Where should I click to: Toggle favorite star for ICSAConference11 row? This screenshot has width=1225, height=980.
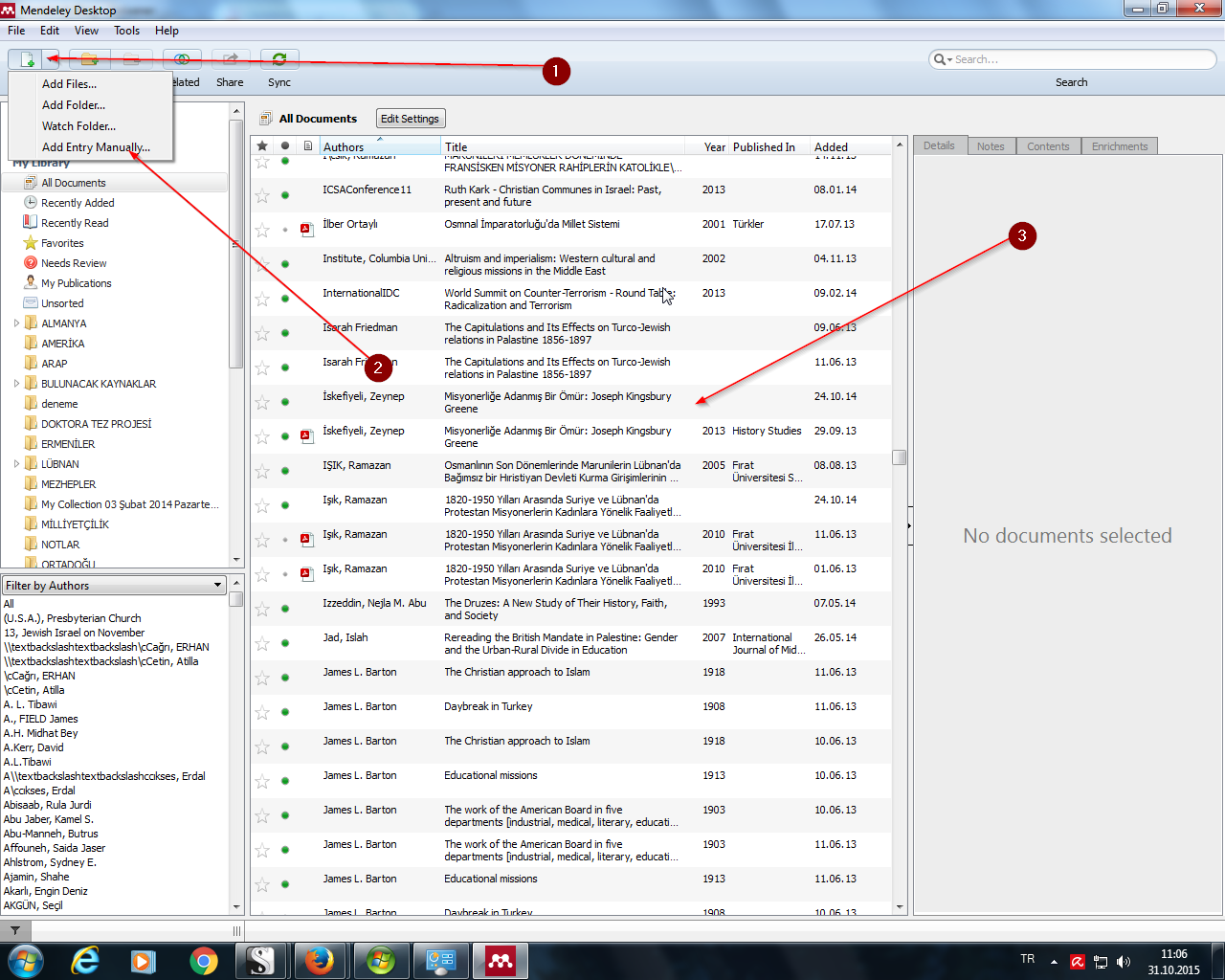click(x=262, y=195)
